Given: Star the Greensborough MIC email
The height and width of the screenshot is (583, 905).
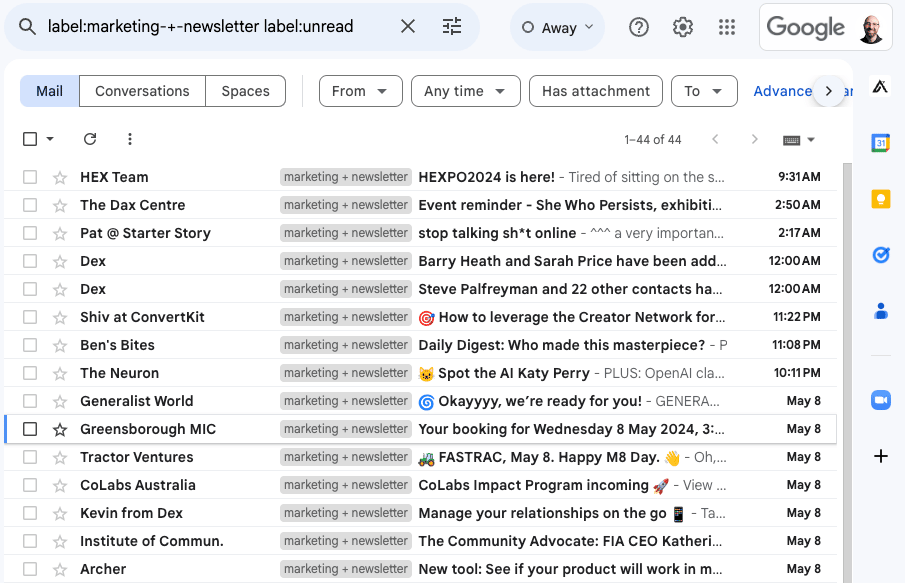Looking at the screenshot, I should pyautogui.click(x=60, y=429).
